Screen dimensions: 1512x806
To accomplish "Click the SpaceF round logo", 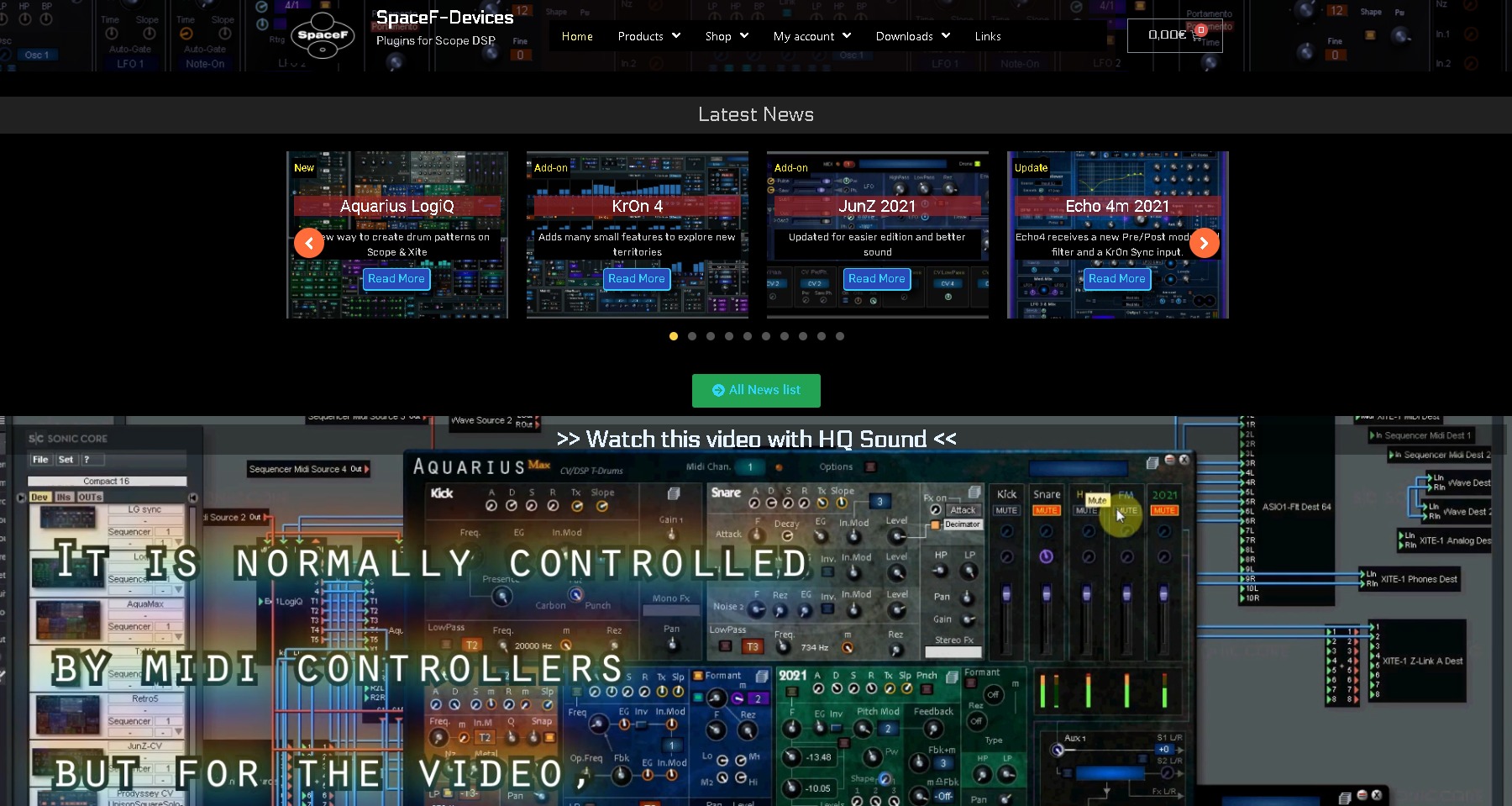I will point(323,35).
